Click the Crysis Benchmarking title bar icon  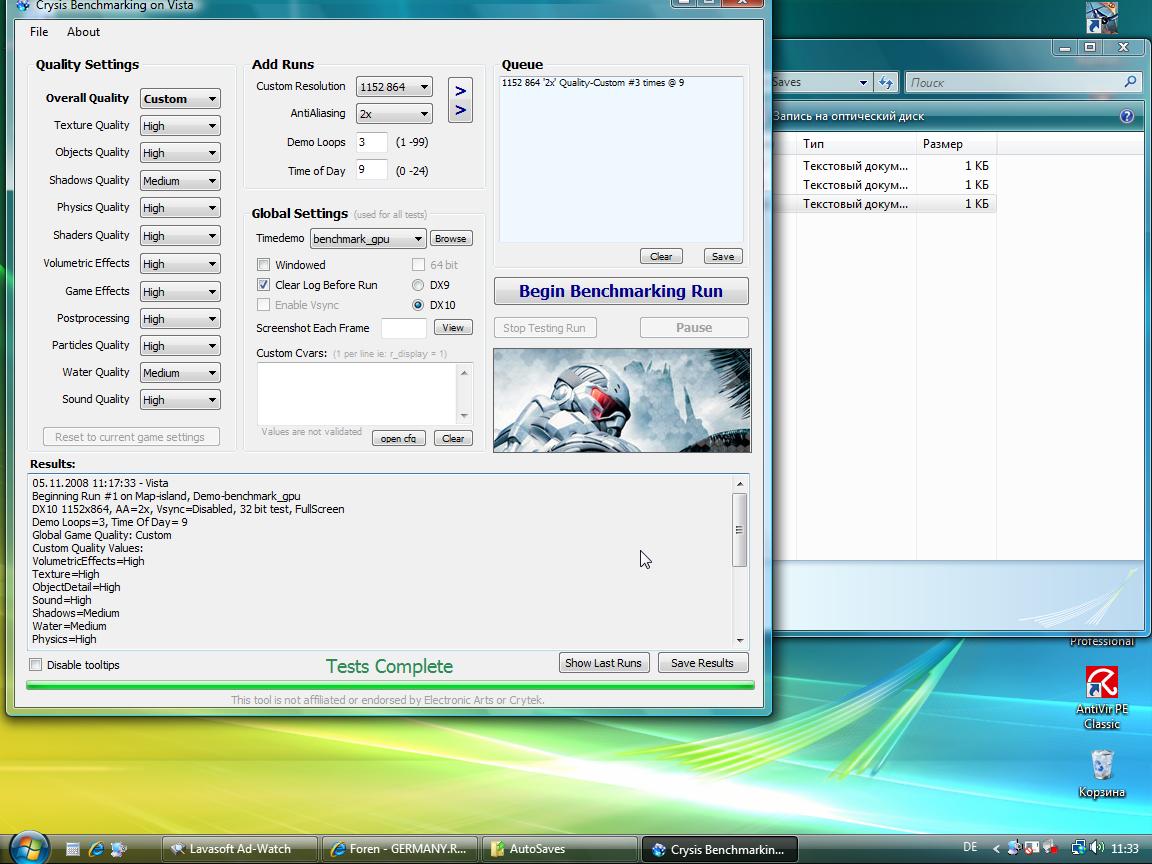point(23,5)
